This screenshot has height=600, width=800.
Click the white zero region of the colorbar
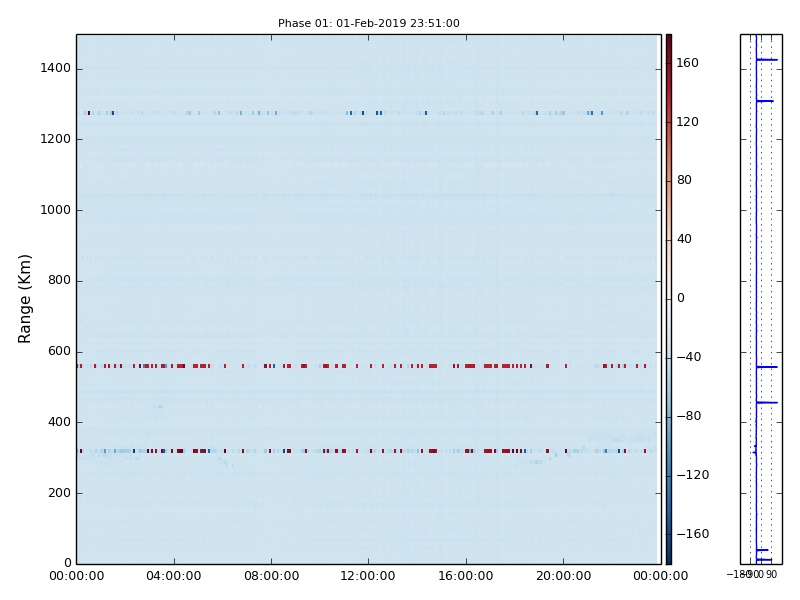pyautogui.click(x=669, y=298)
